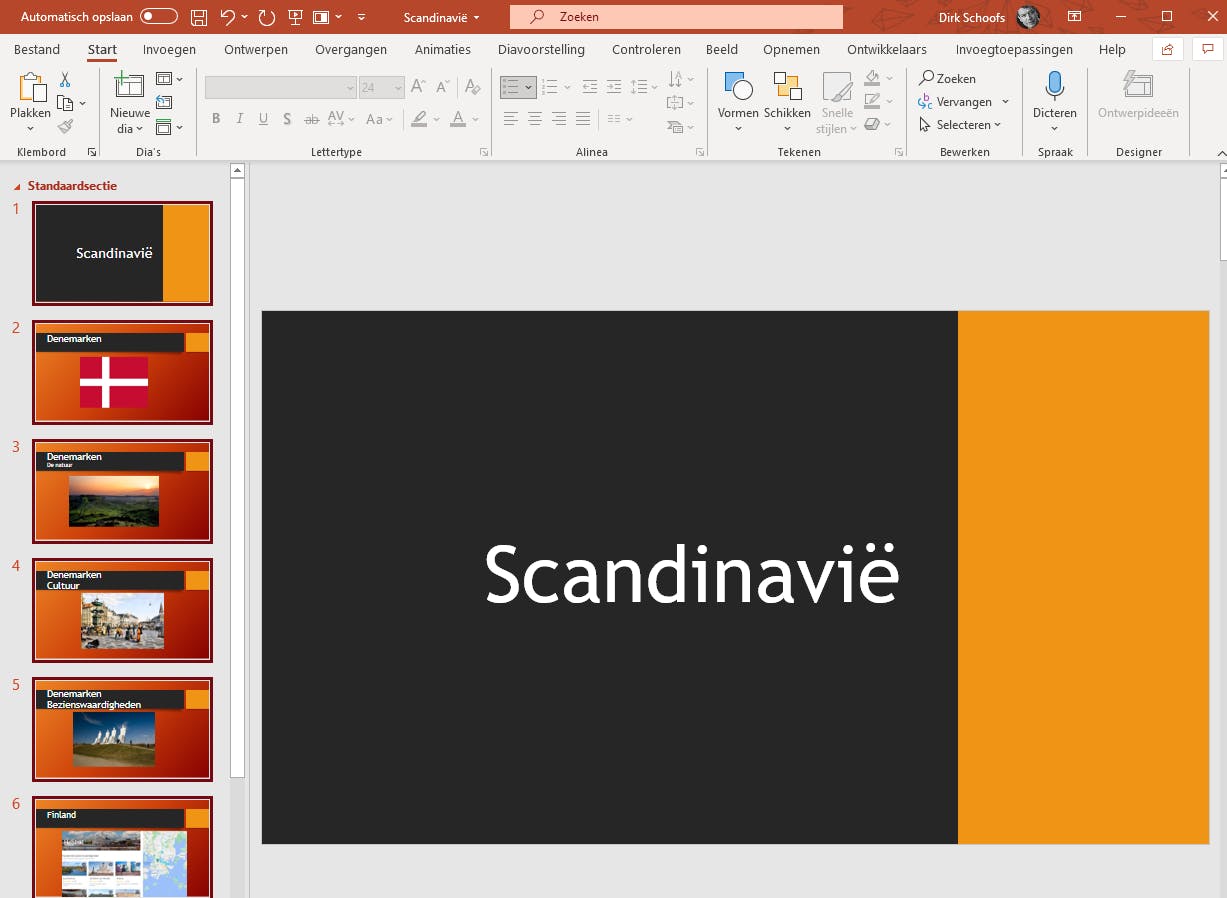Viewport: 1227px width, 898px height.
Task: Open the Selecteren dropdown
Action: point(960,125)
